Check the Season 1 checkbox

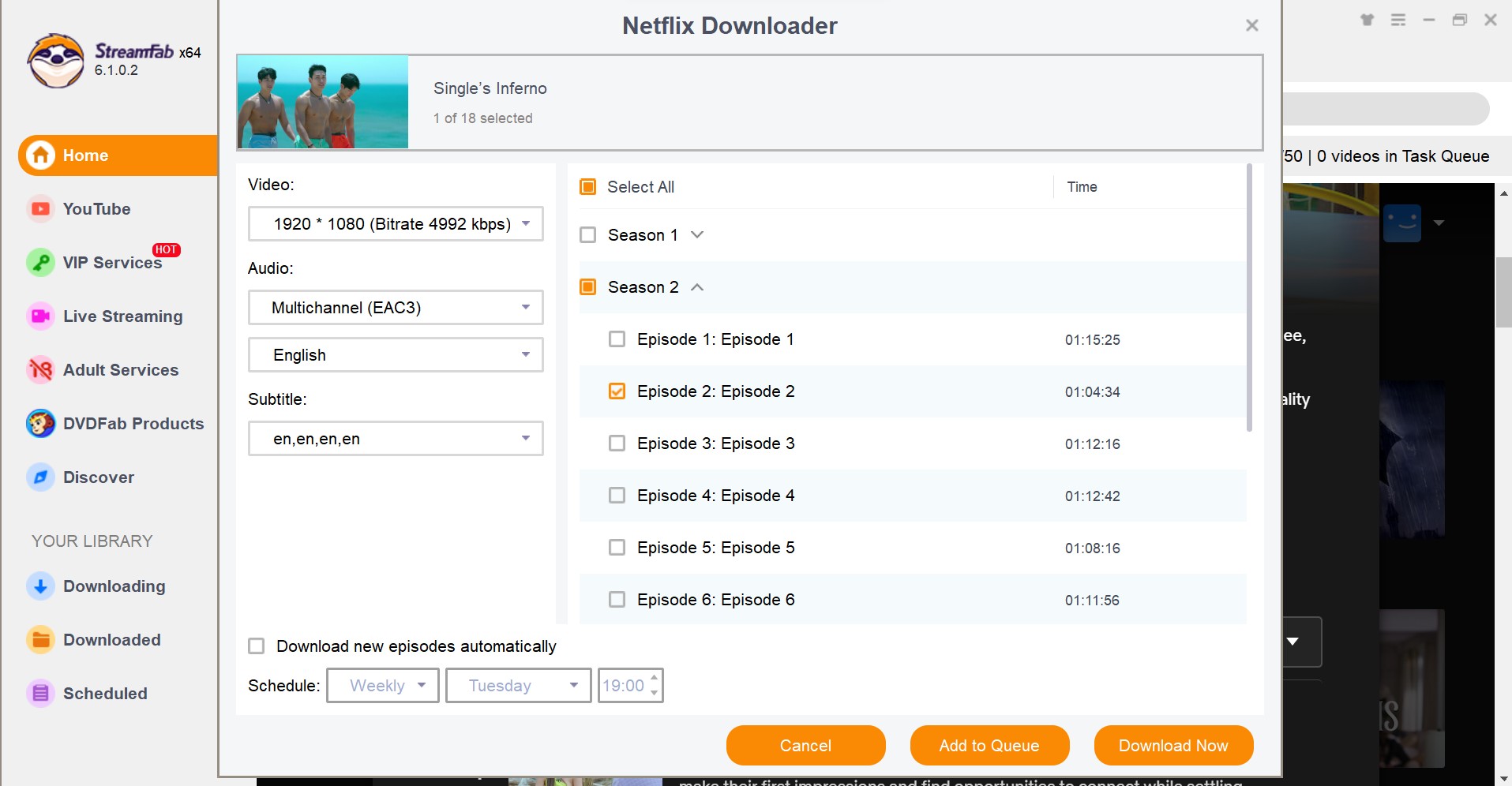[x=587, y=235]
